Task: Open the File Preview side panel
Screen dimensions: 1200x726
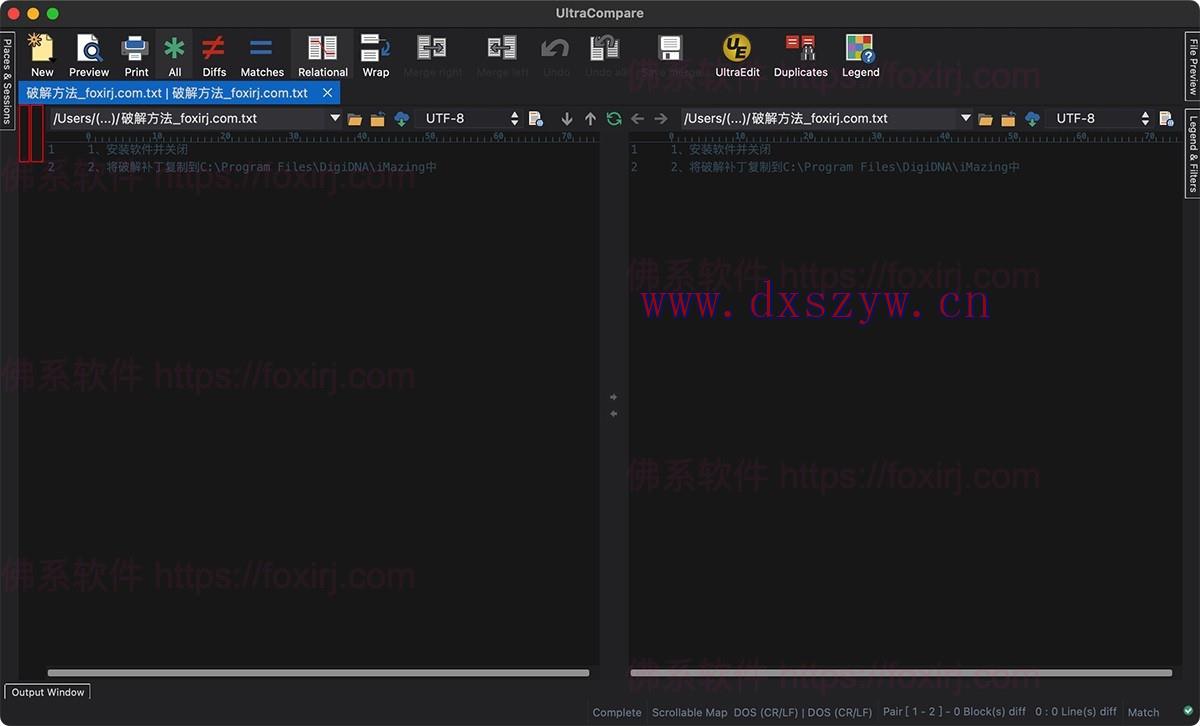Action: point(1192,67)
